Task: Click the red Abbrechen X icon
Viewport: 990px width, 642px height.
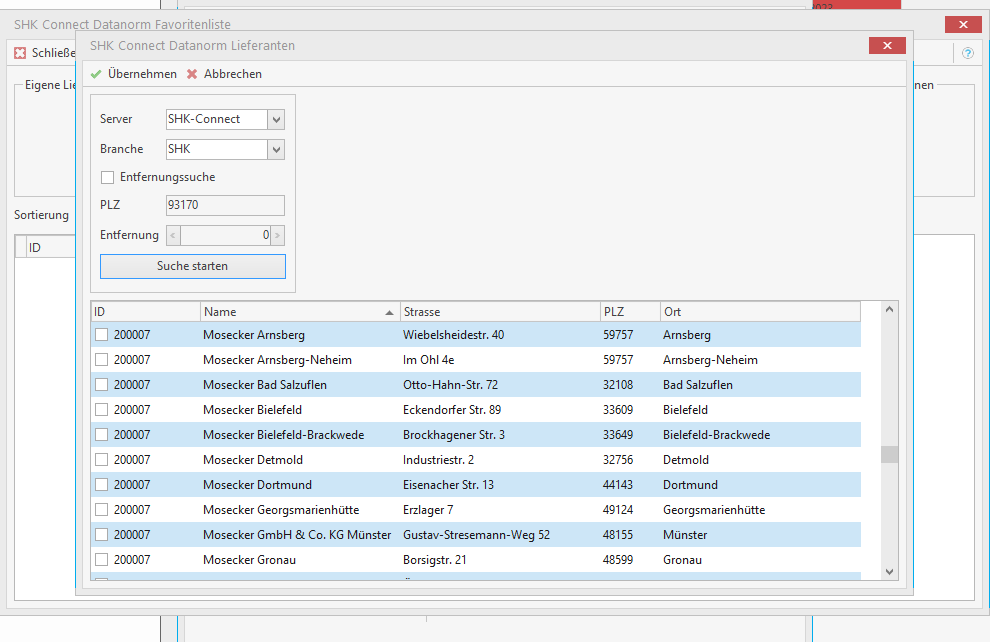Action: (192, 74)
